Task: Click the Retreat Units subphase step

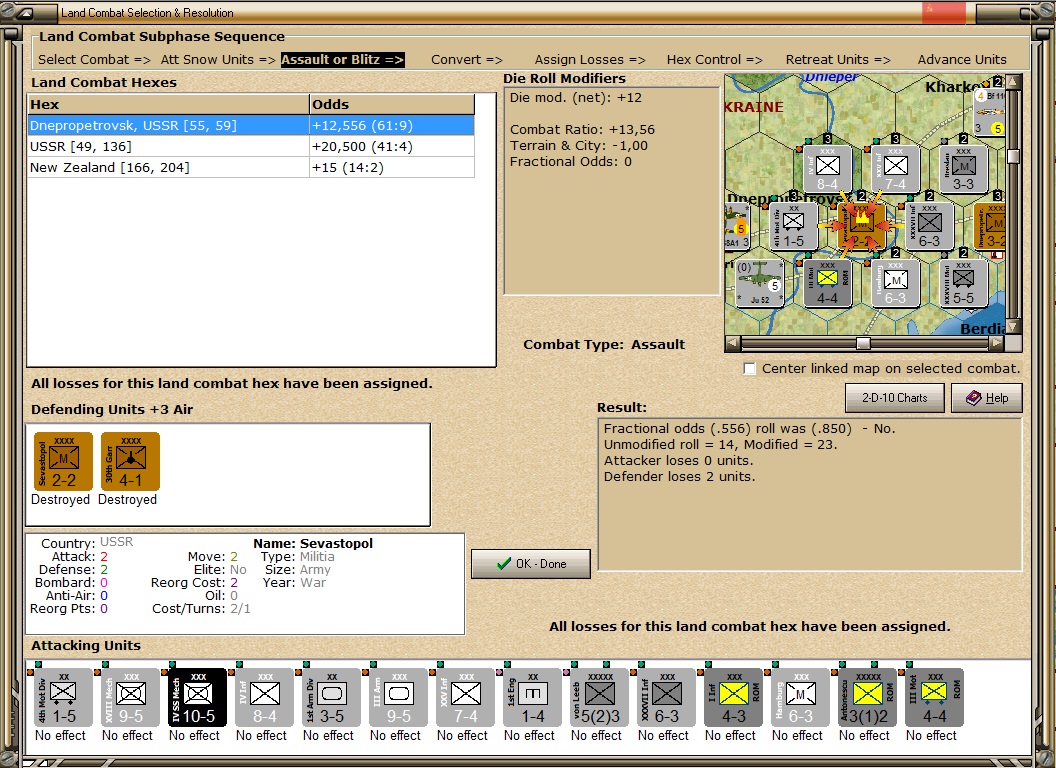Action: click(x=838, y=59)
